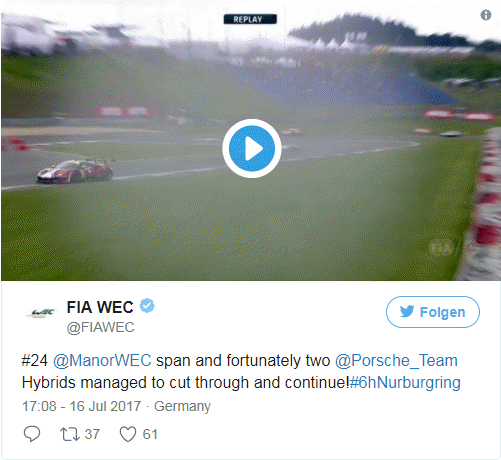Open the @ManorWEC mention
Viewport: 501px width, 460px height.
click(102, 361)
